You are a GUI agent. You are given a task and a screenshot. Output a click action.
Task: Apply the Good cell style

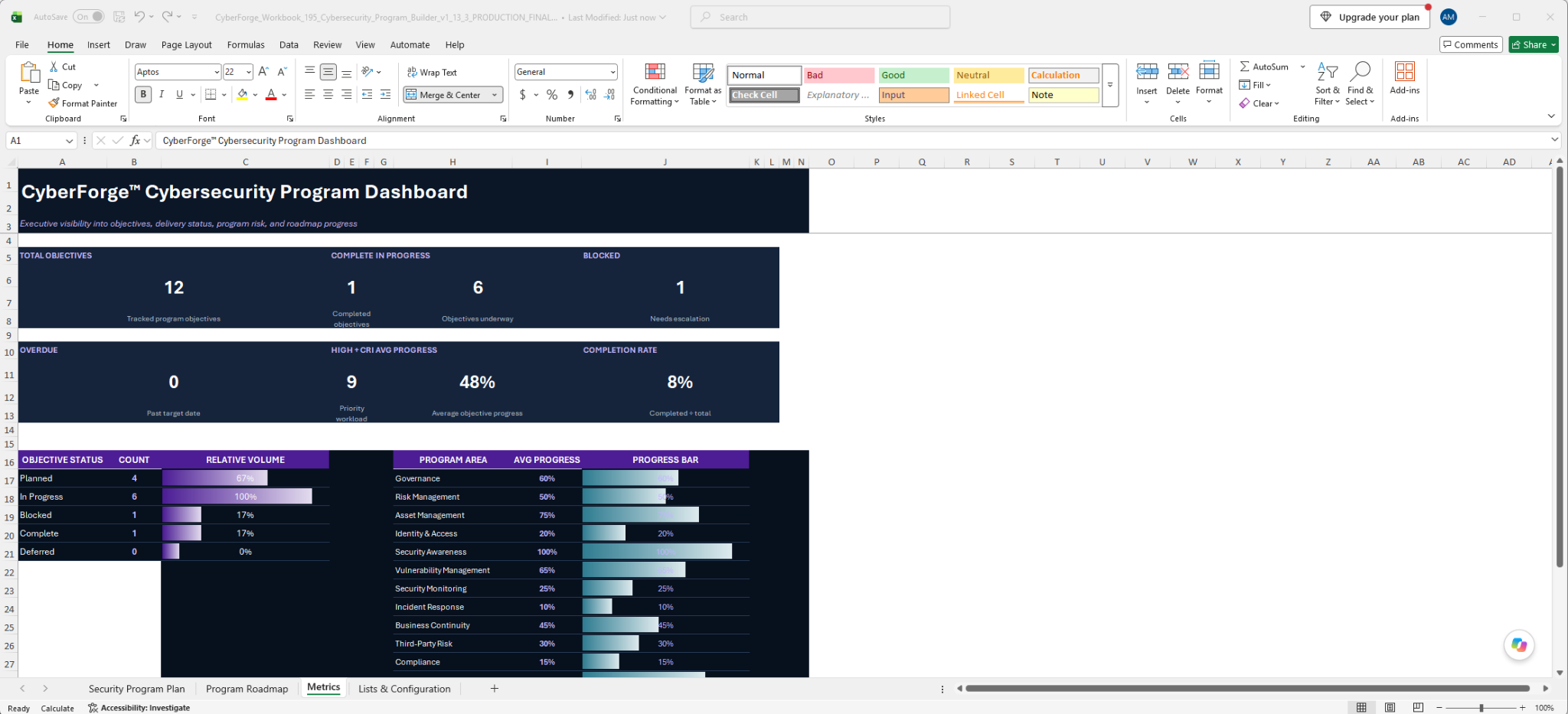pos(914,75)
